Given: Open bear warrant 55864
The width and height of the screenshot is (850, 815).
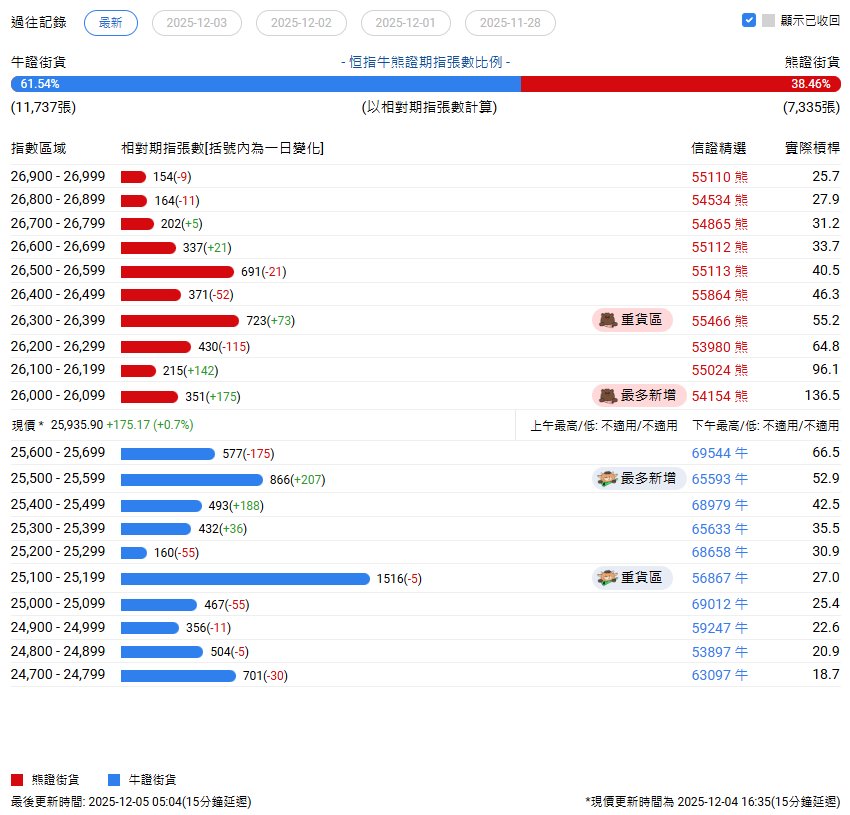Looking at the screenshot, I should (719, 295).
